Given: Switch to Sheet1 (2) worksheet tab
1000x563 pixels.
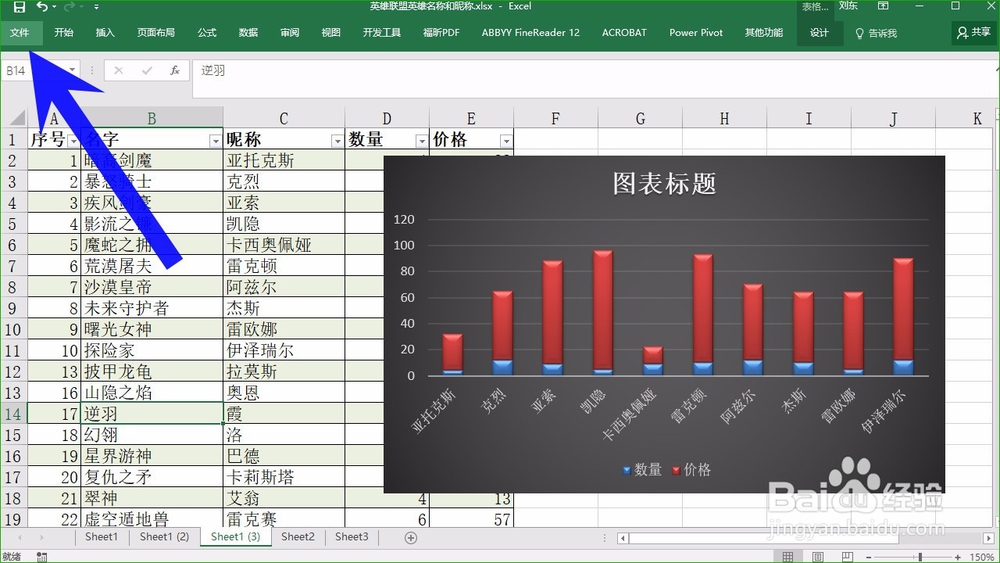Looking at the screenshot, I should 165,537.
